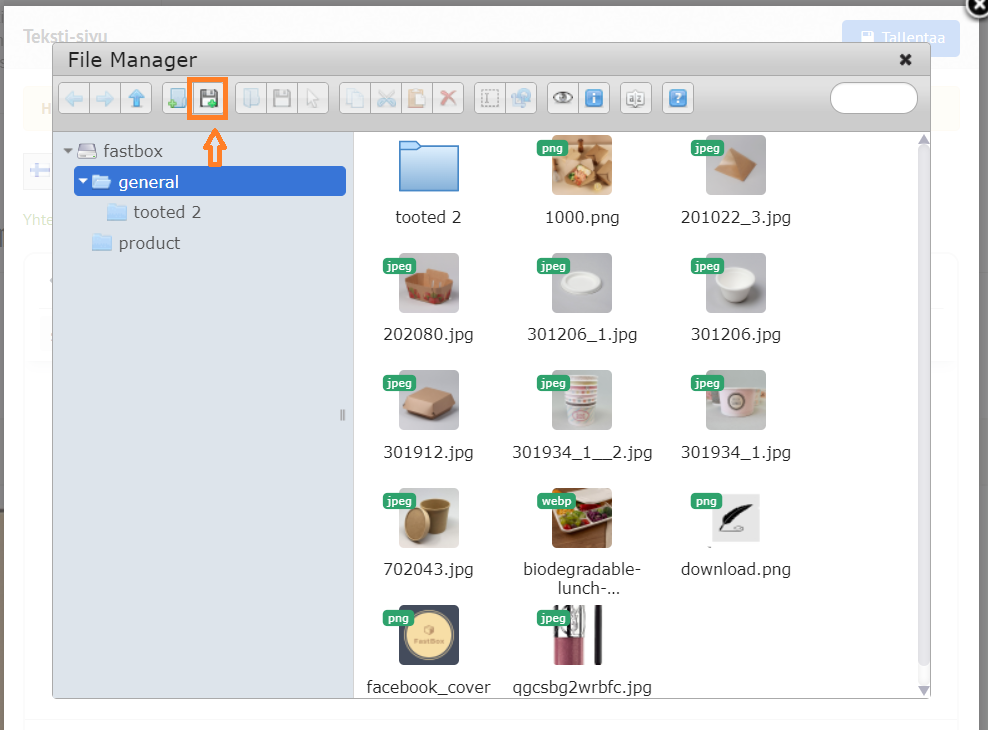Click the Forward navigation arrow

(x=105, y=98)
